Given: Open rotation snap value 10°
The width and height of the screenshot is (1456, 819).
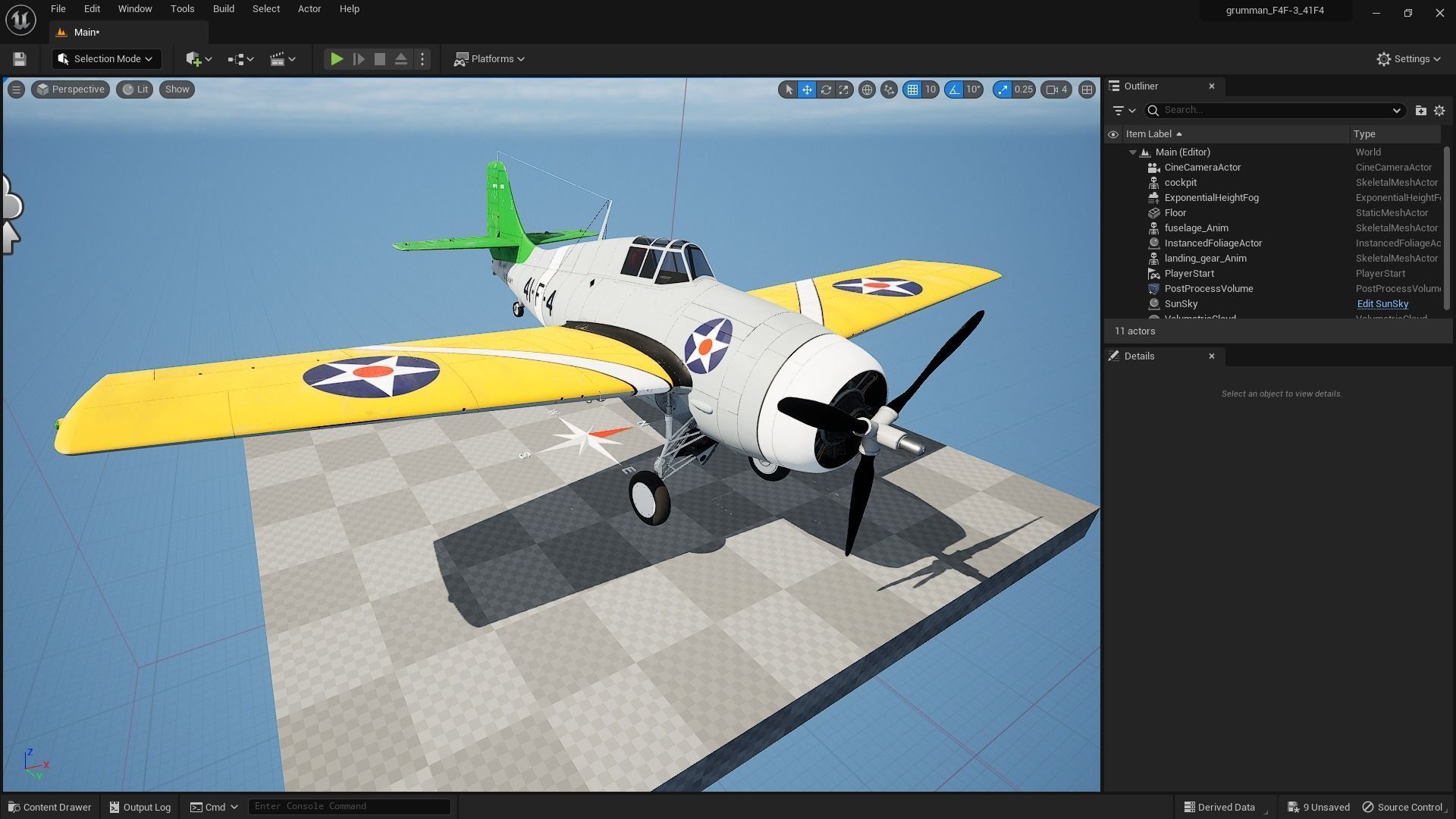Looking at the screenshot, I should click(973, 89).
